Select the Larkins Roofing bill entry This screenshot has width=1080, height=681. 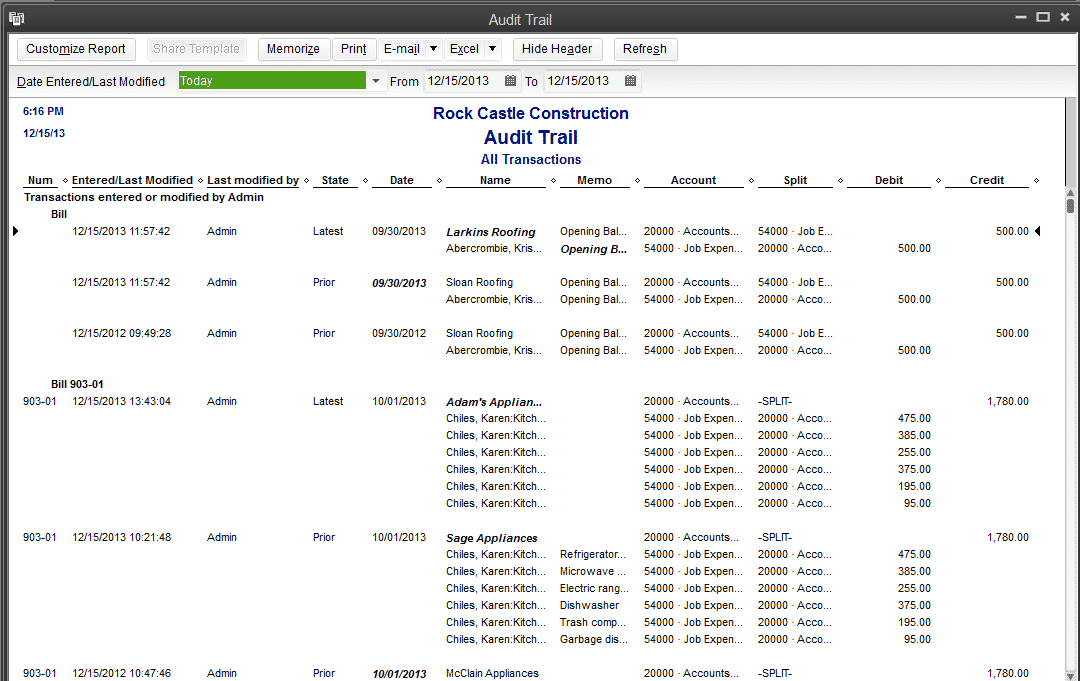click(490, 232)
